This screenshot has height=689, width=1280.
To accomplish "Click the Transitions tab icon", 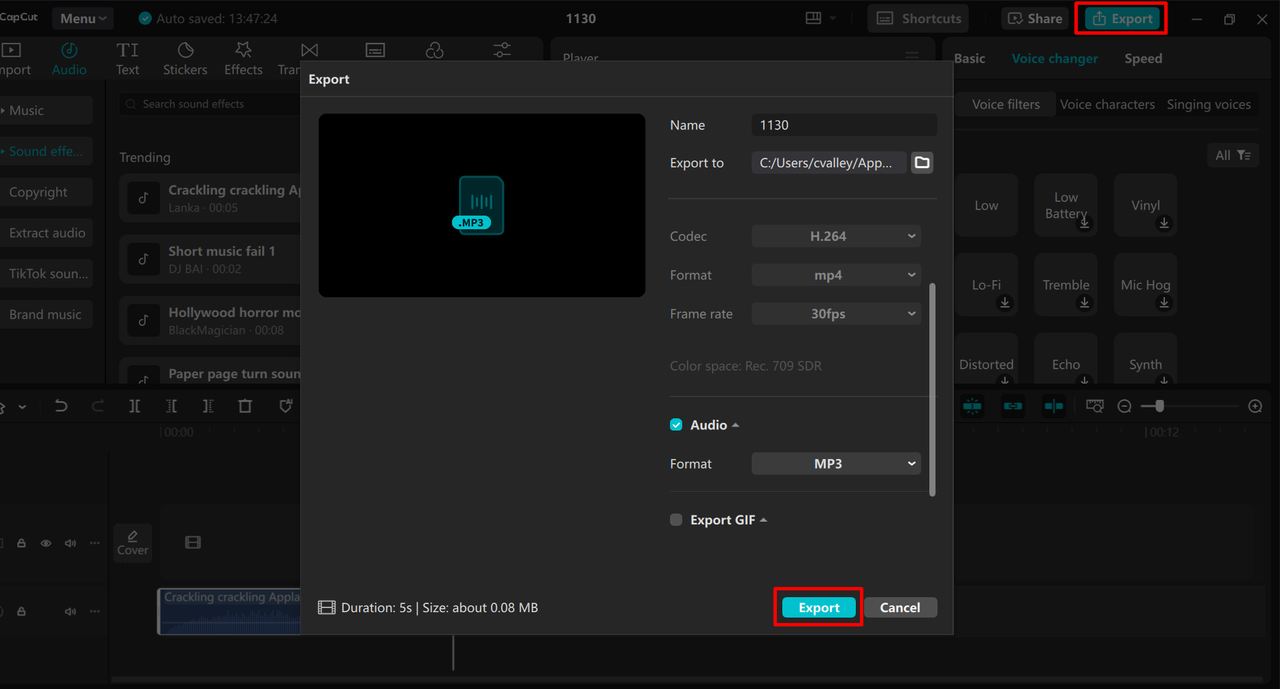I will click(309, 51).
